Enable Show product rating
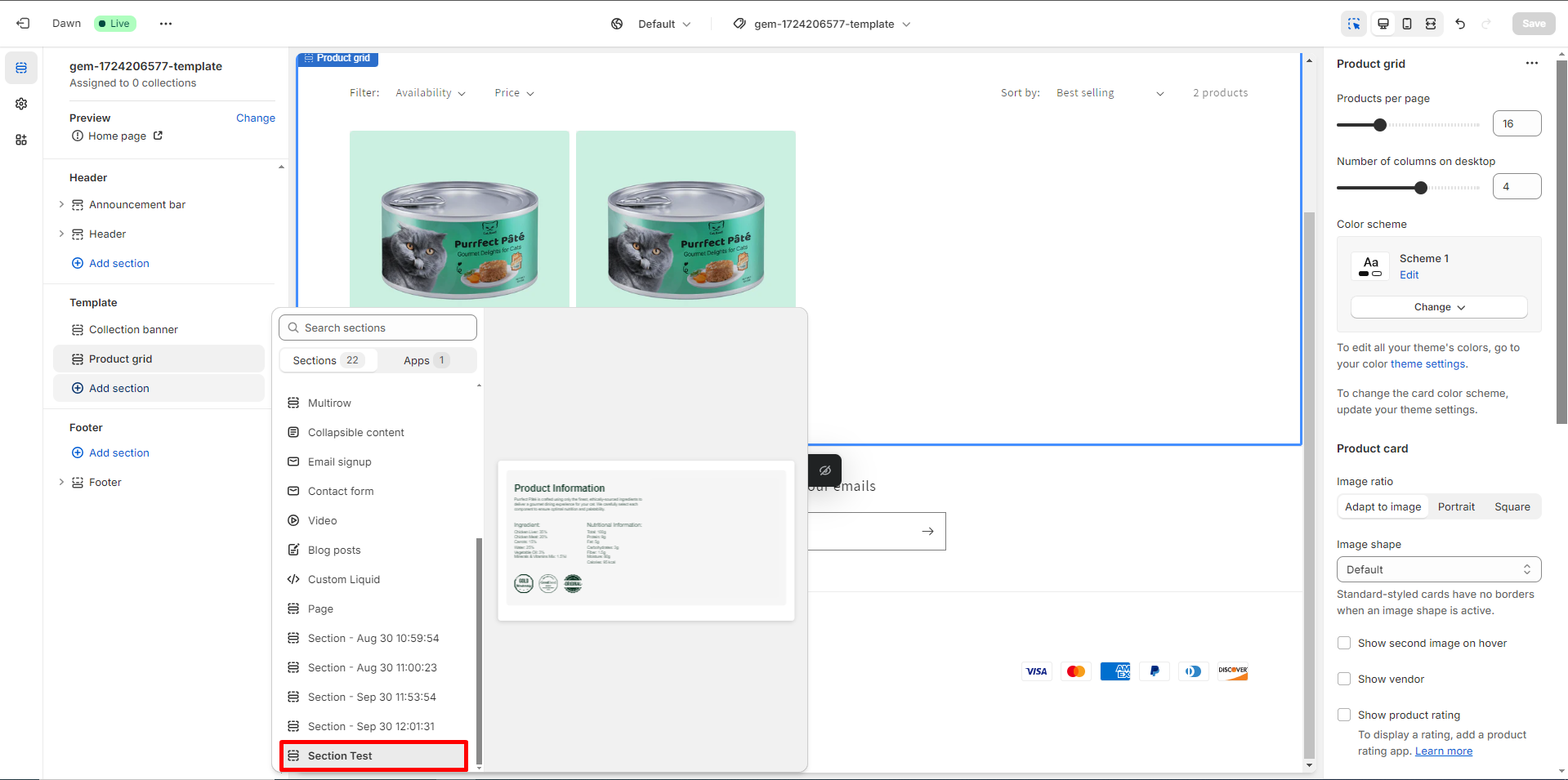This screenshot has height=780, width=1568. (x=1343, y=715)
